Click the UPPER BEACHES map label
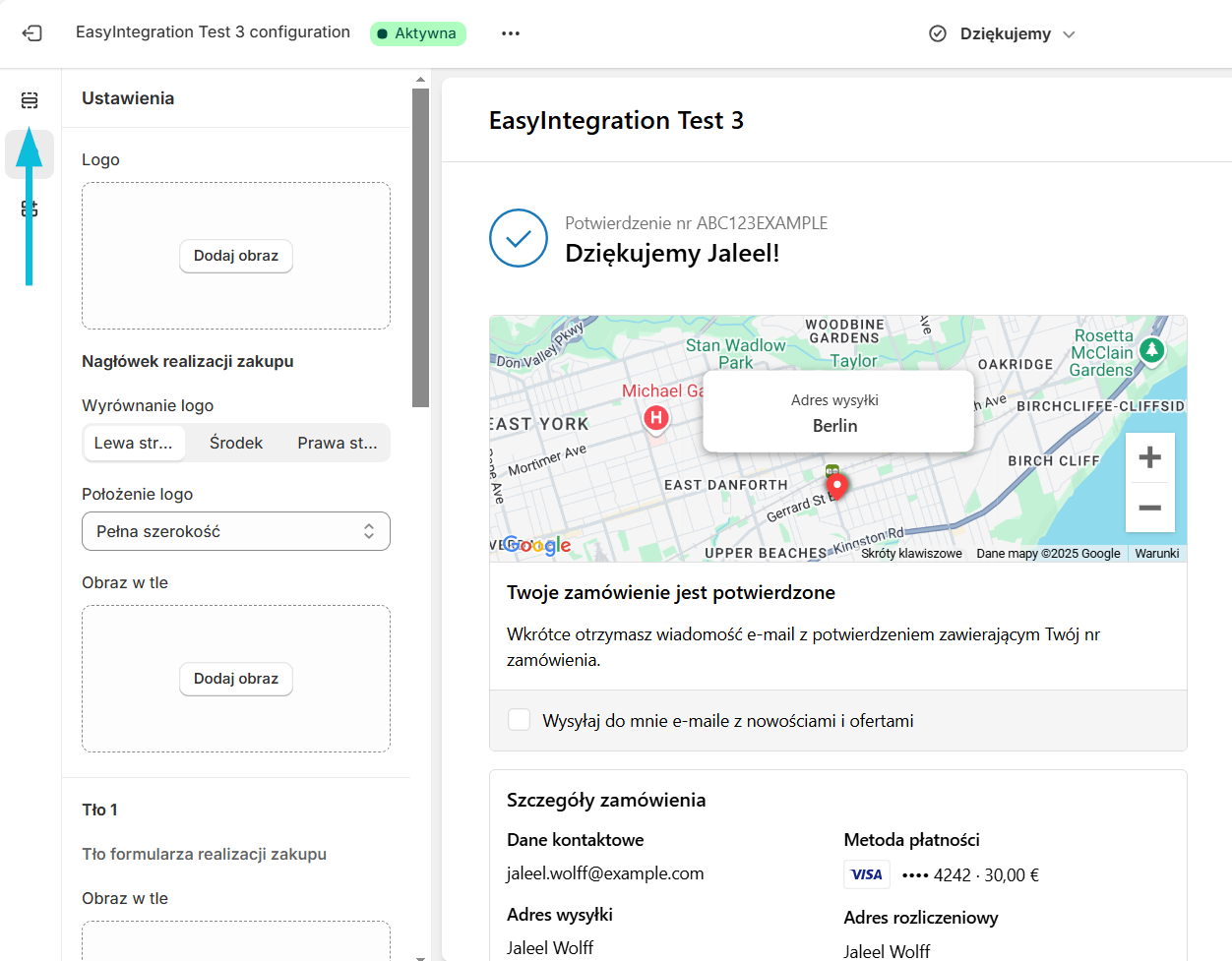 click(x=766, y=553)
